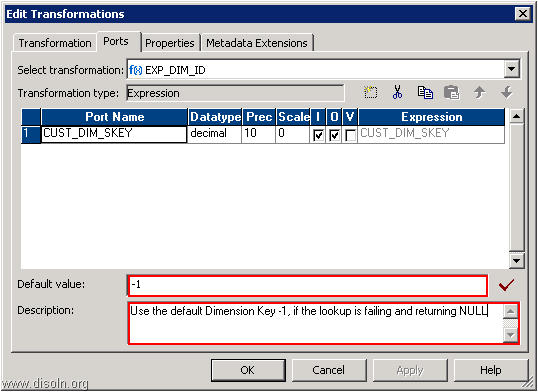Image resolution: width=538 pixels, height=392 pixels.
Task: Click the Cancel button
Action: pos(328,370)
